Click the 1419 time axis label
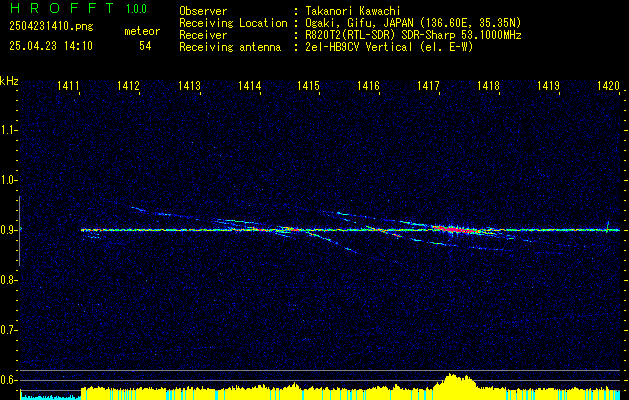Screen dimensions: 629x400 click(548, 85)
